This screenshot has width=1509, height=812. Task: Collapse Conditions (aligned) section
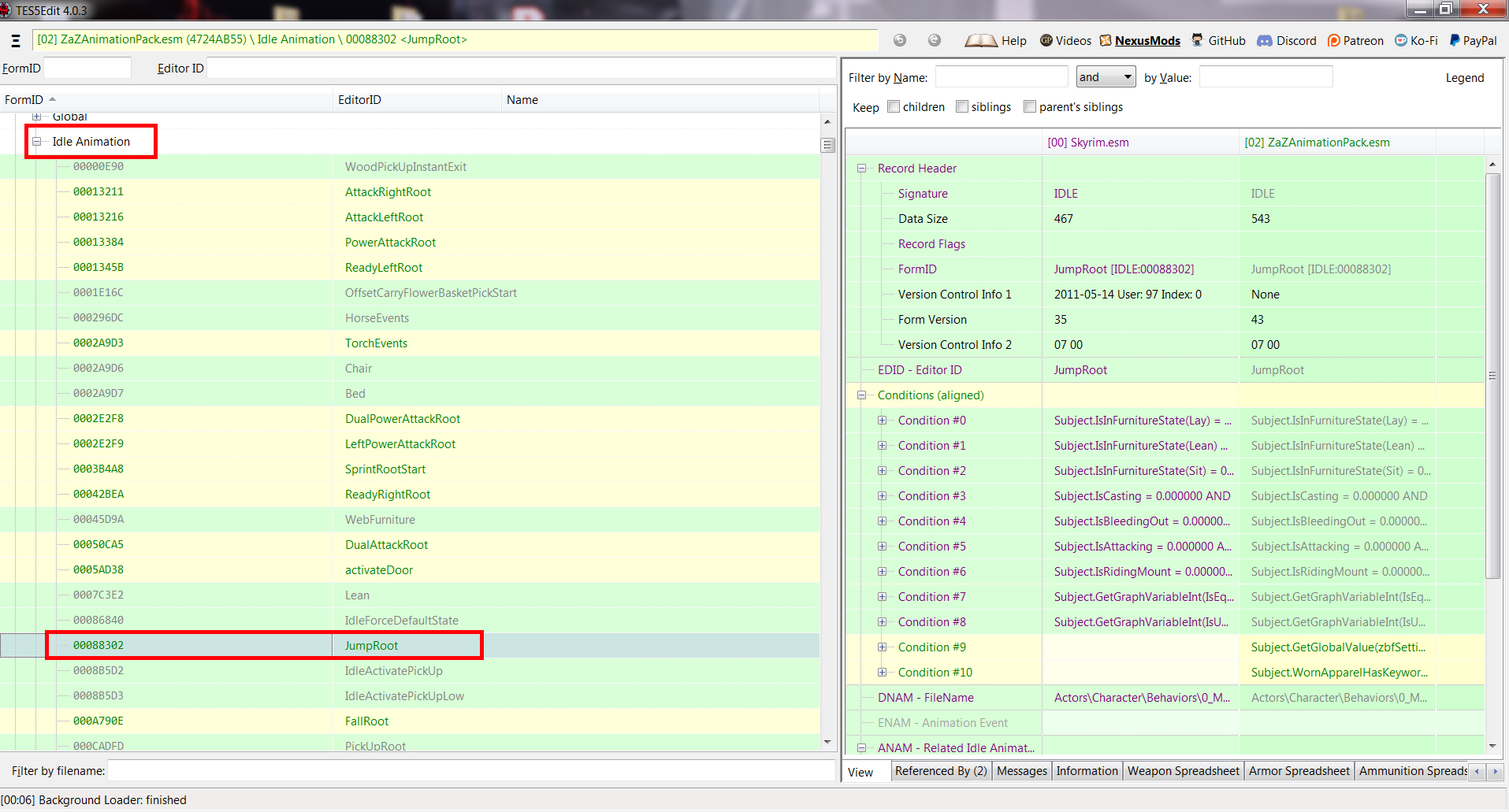tap(861, 395)
